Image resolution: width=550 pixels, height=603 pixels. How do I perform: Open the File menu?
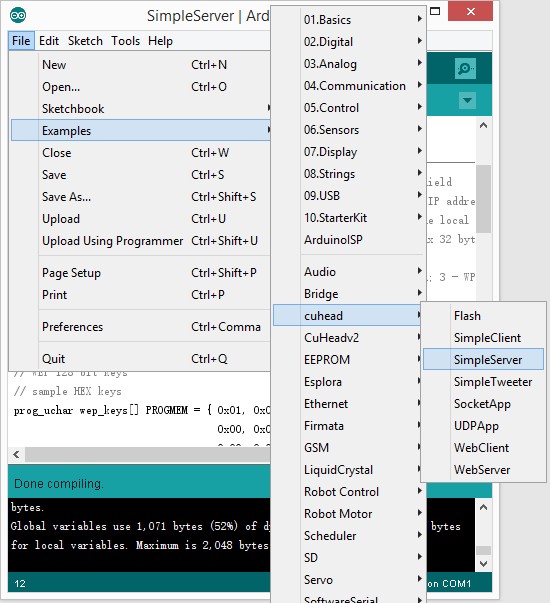point(21,41)
